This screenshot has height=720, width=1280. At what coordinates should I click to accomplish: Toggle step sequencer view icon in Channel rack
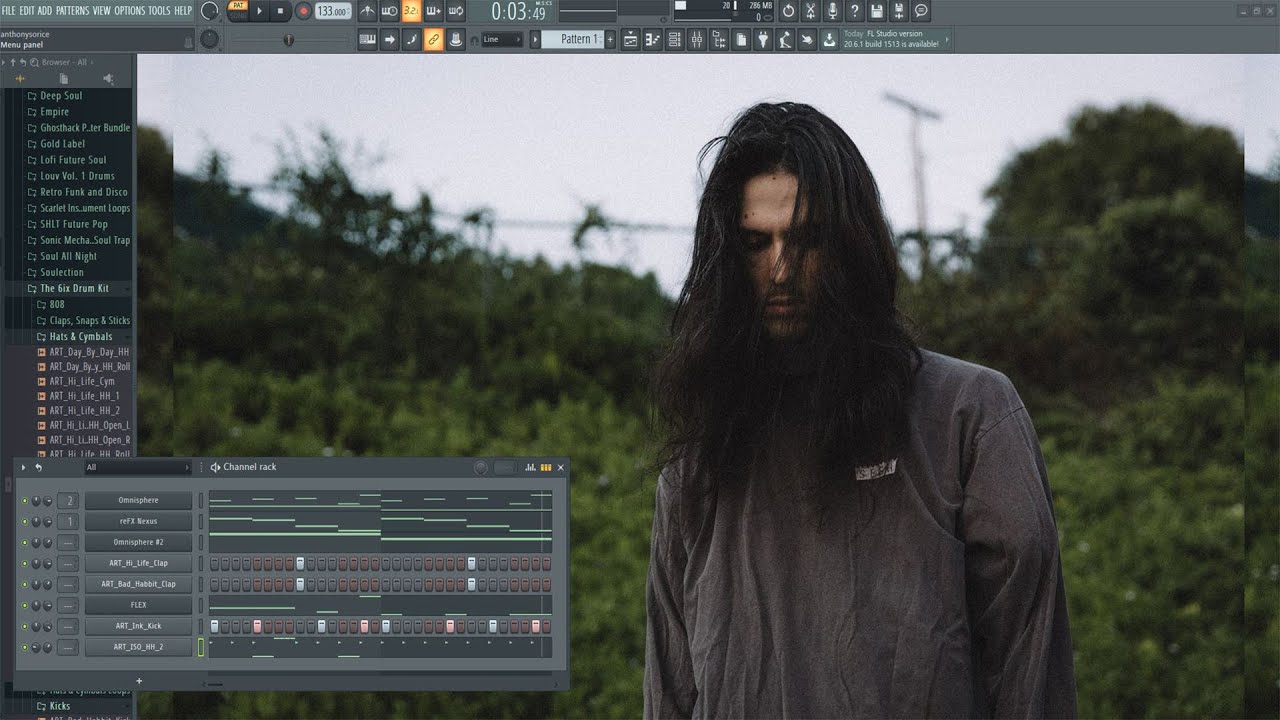pyautogui.click(x=546, y=467)
